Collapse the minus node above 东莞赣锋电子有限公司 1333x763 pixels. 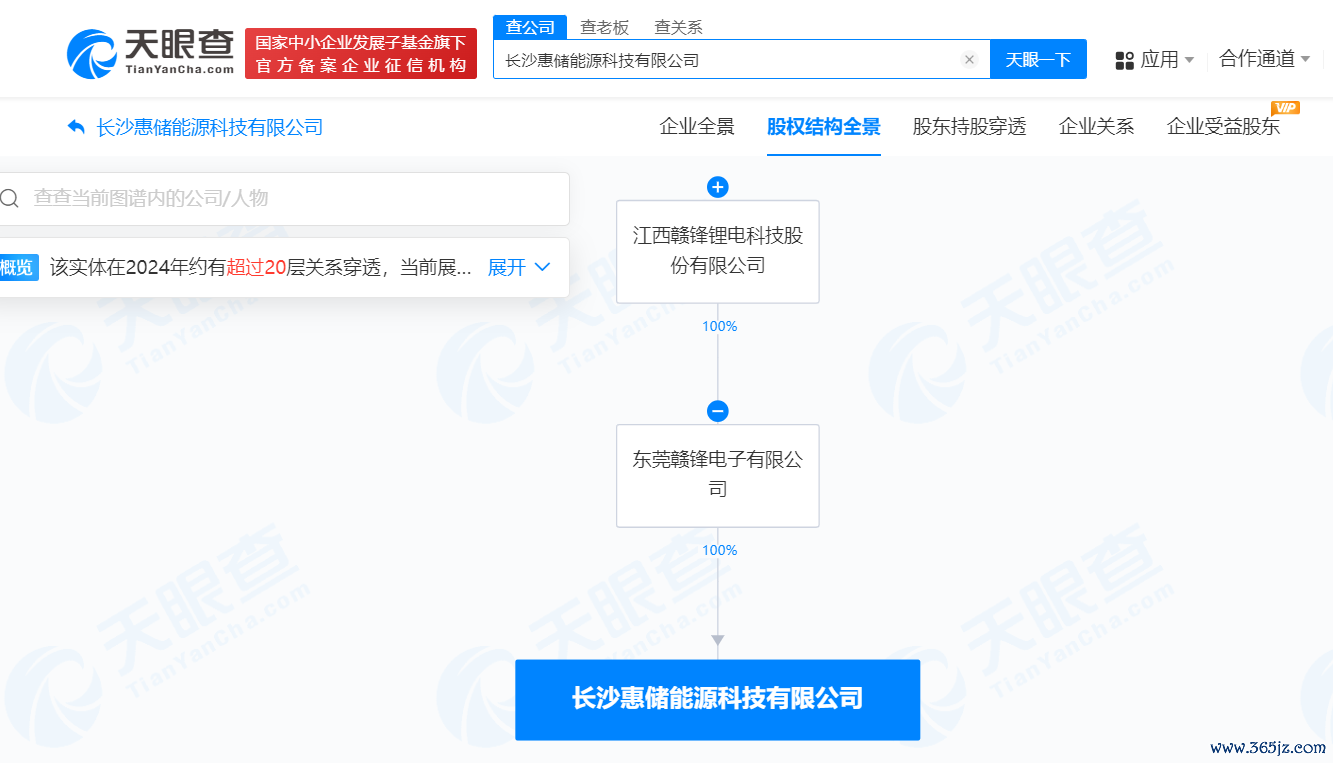point(718,411)
